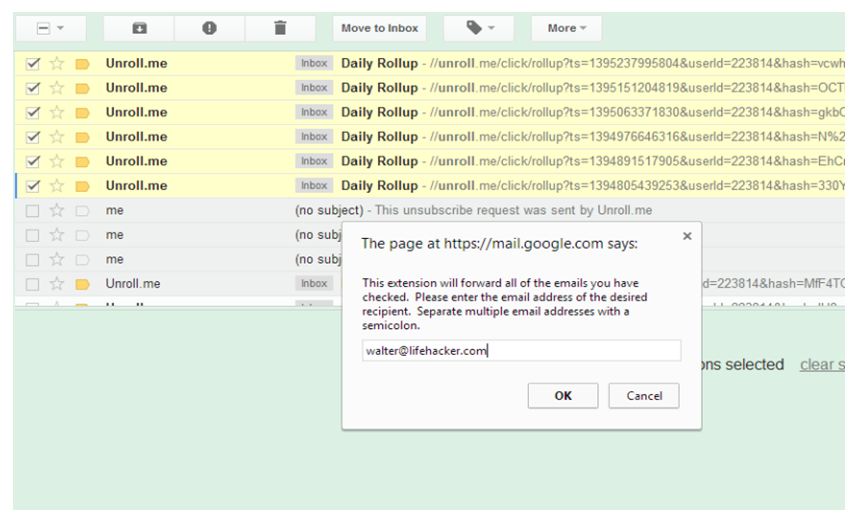Open Daily Rollup email with ts=1394976646316
The image size is (852, 519).
(x=592, y=137)
